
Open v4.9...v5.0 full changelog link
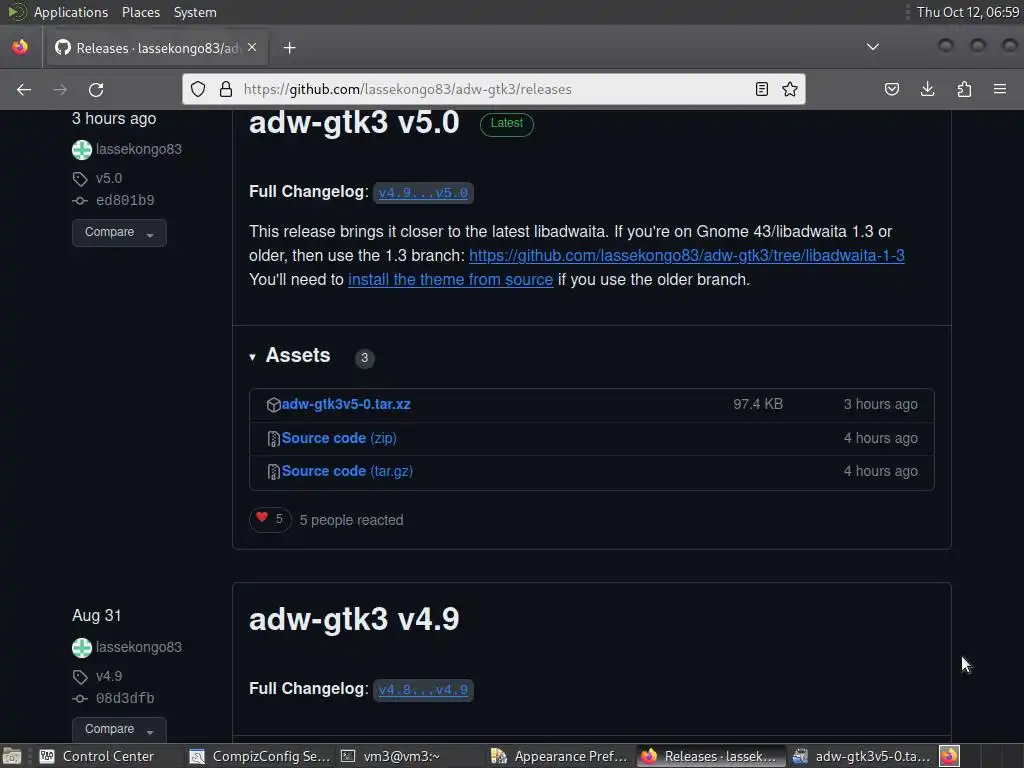pos(423,193)
